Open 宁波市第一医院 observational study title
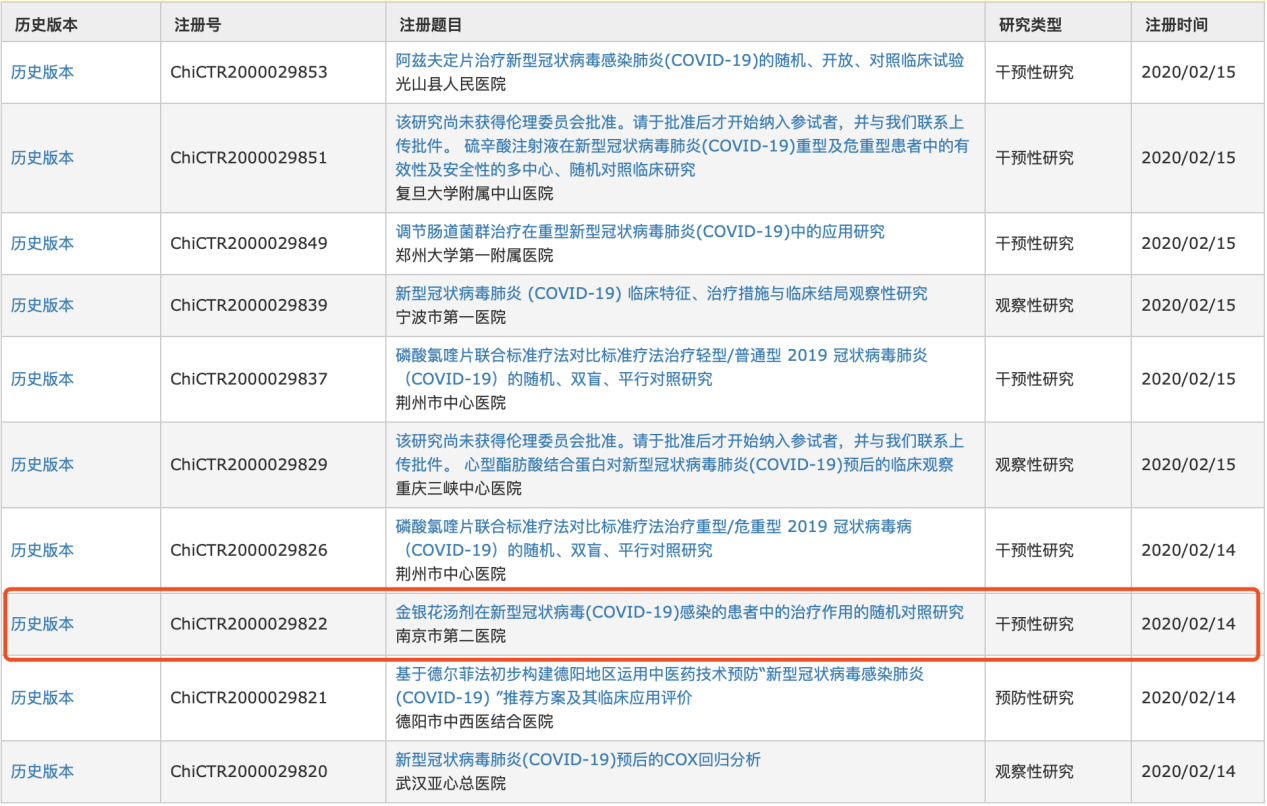1267x806 pixels. point(661,294)
